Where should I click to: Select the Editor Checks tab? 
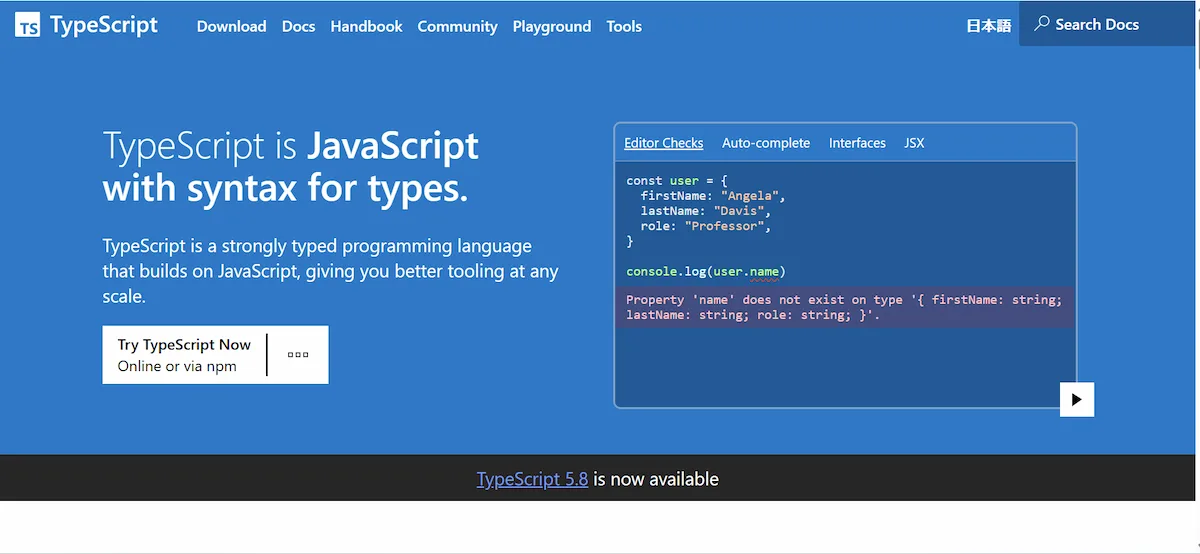pos(664,143)
